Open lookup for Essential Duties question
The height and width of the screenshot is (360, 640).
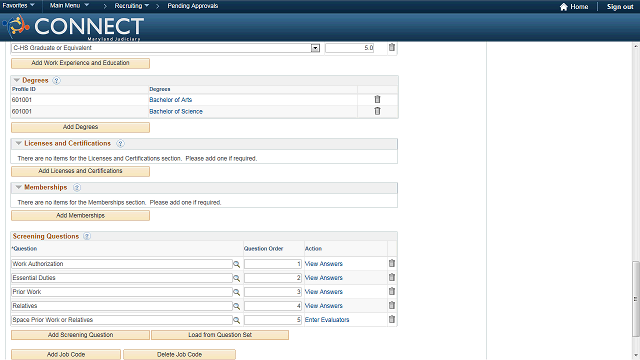coord(236,278)
